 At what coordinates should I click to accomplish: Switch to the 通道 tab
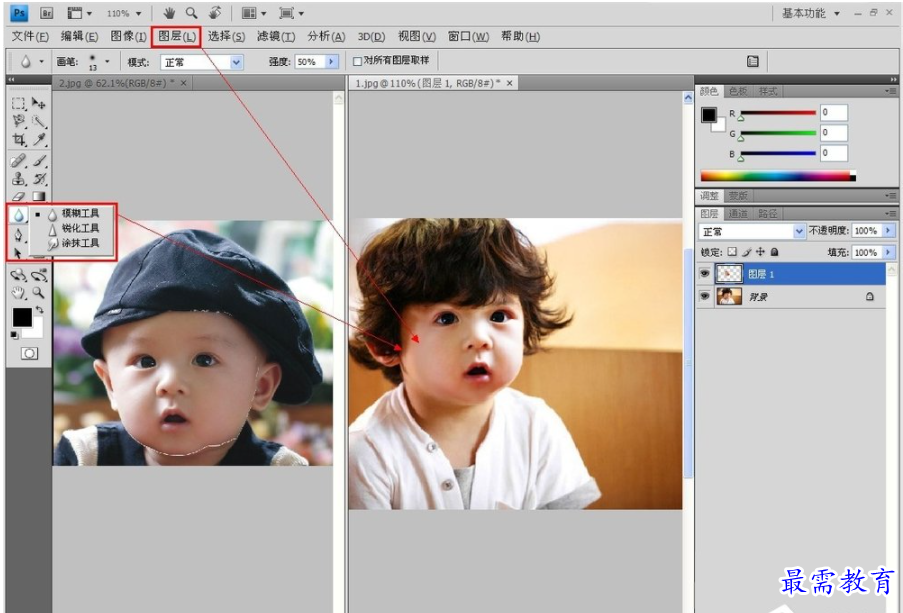point(738,214)
